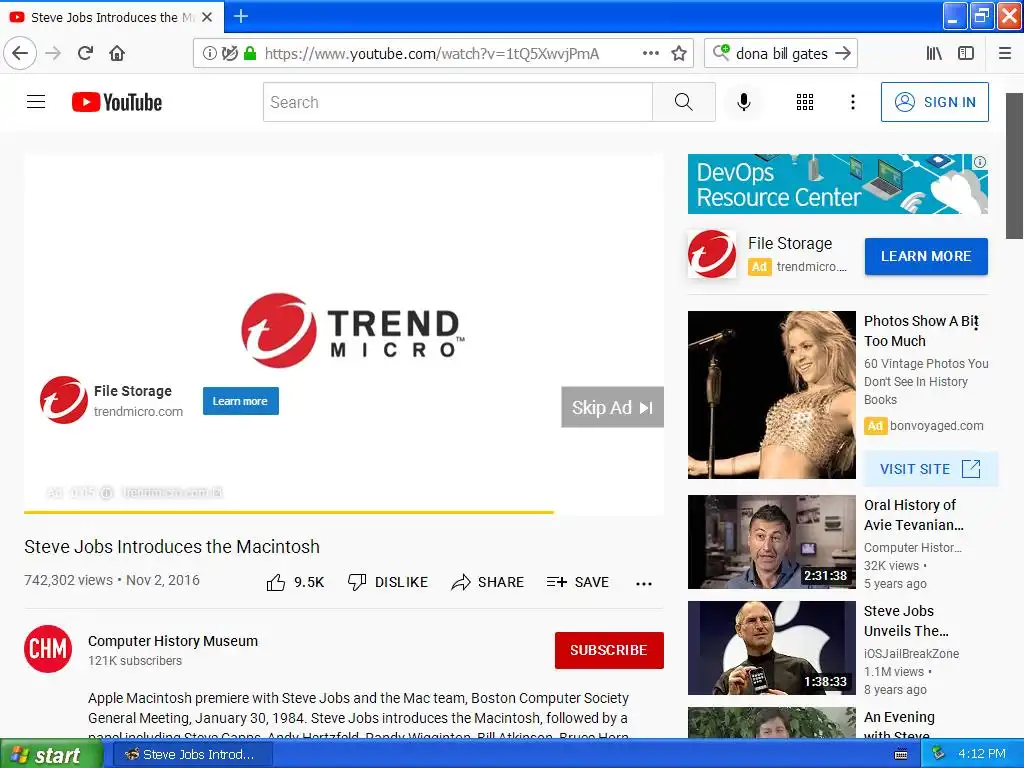The image size is (1024, 768).
Task: Click the taskbar clock showing 4:12 PM
Action: pos(982,754)
